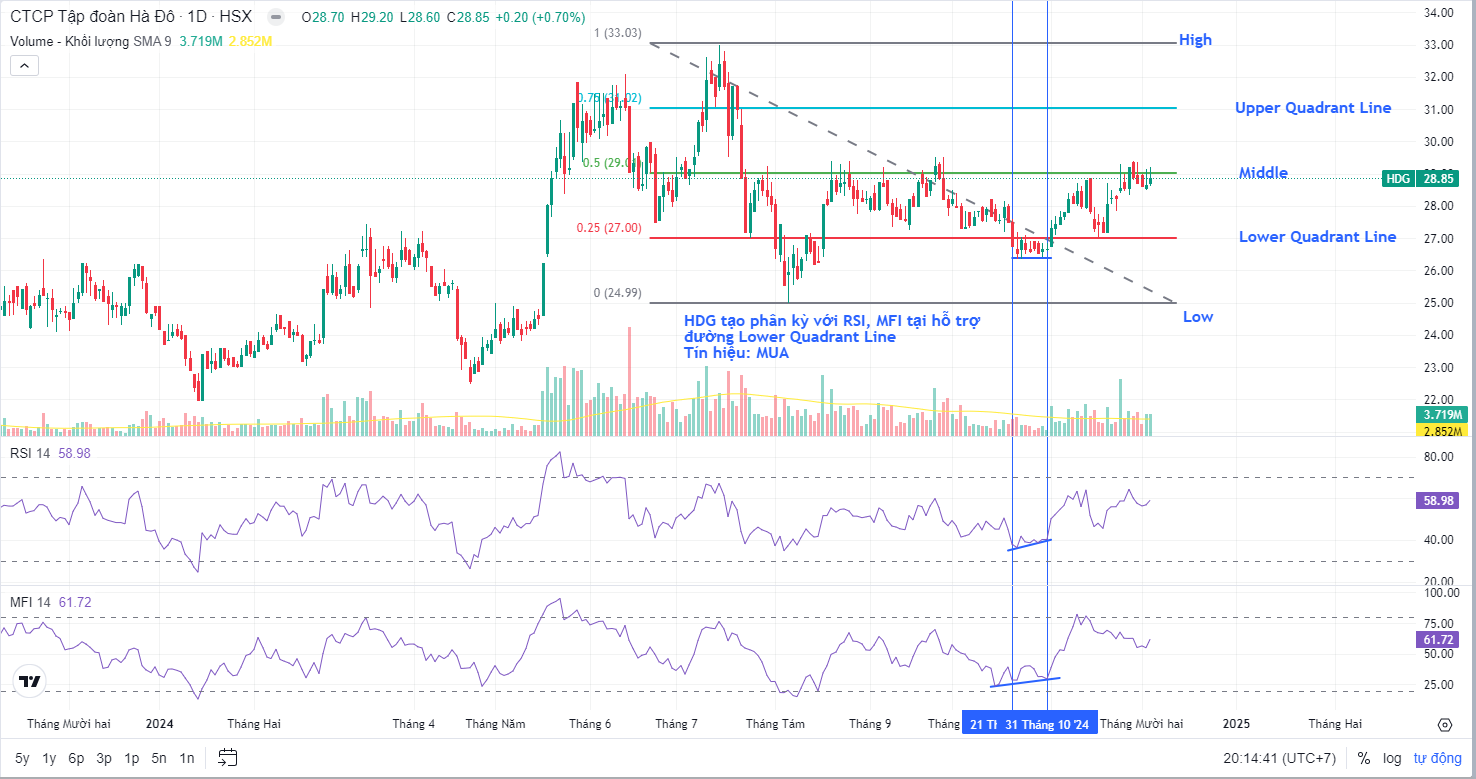Select the 1p time range
The height and width of the screenshot is (779, 1476).
[131, 758]
